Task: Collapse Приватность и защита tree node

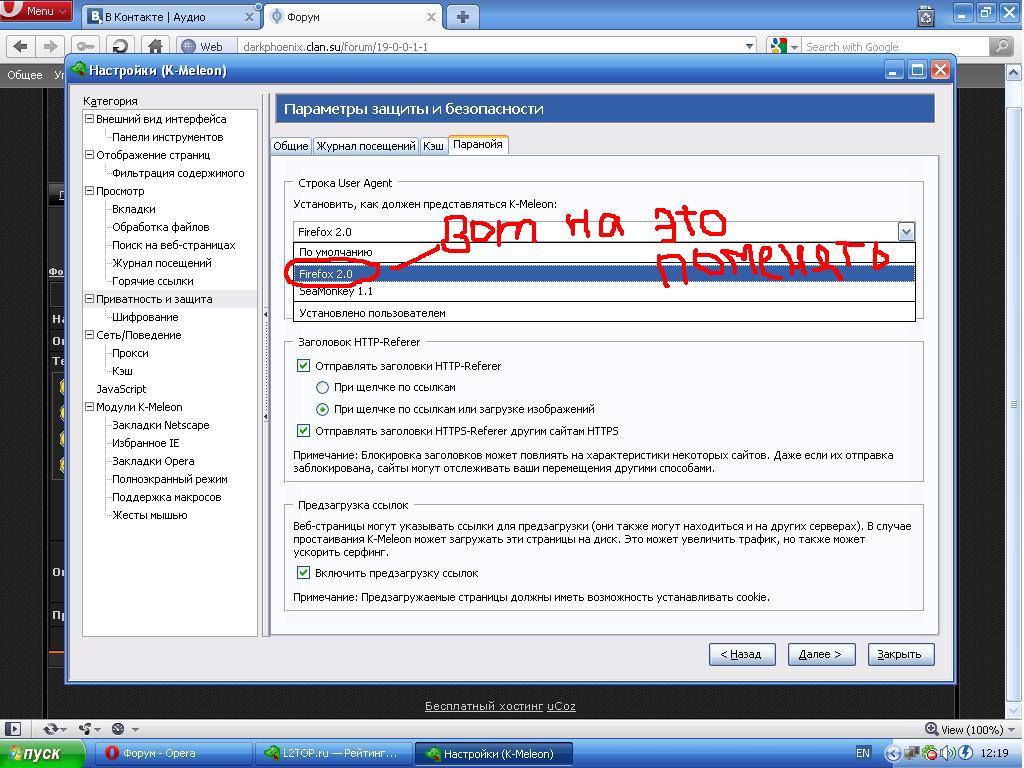Action: (x=89, y=298)
